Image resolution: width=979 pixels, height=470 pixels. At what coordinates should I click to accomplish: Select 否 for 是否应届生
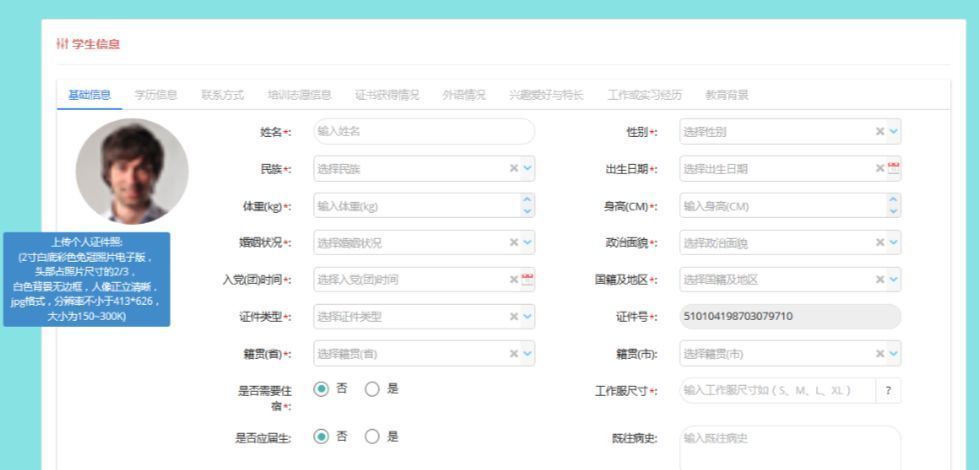click(322, 436)
